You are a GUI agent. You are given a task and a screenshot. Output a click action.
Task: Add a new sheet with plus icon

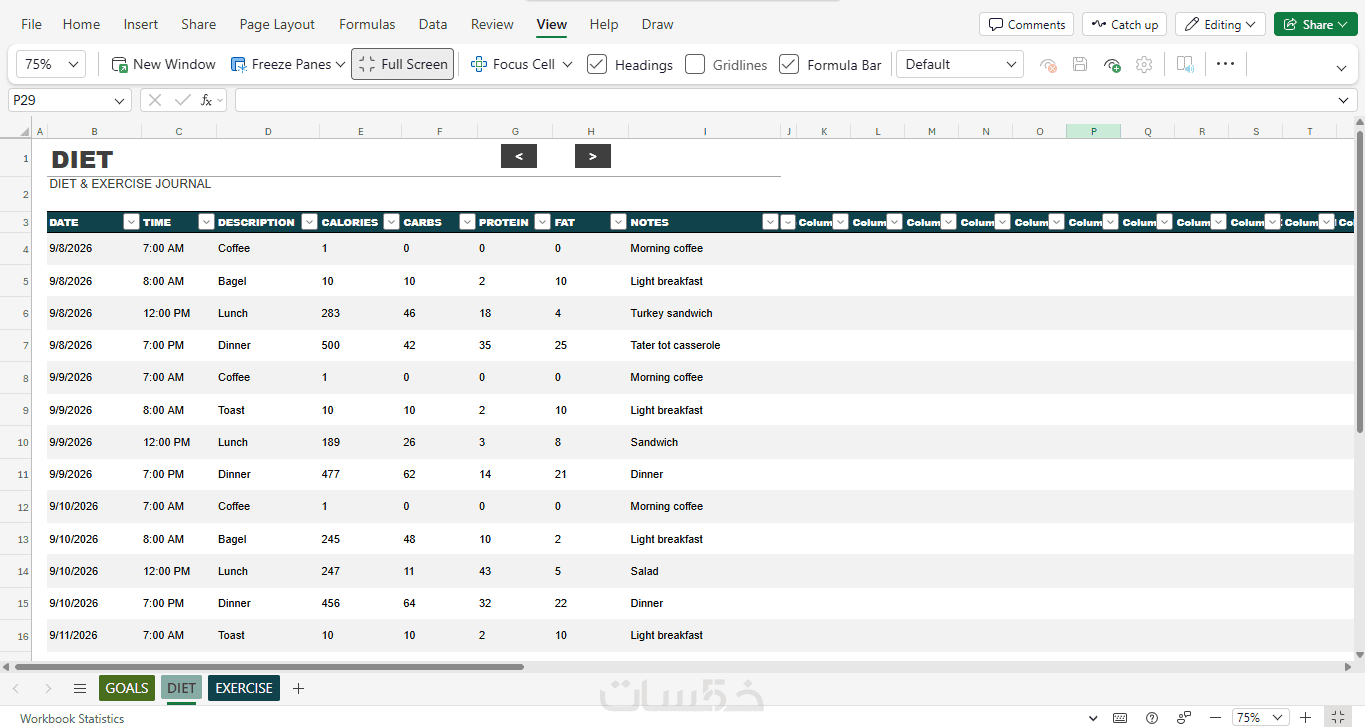298,688
